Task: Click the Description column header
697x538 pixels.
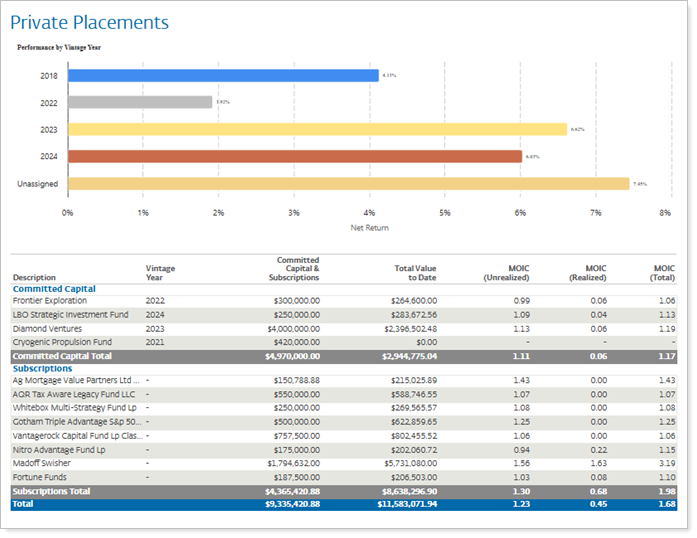Action: click(34, 277)
